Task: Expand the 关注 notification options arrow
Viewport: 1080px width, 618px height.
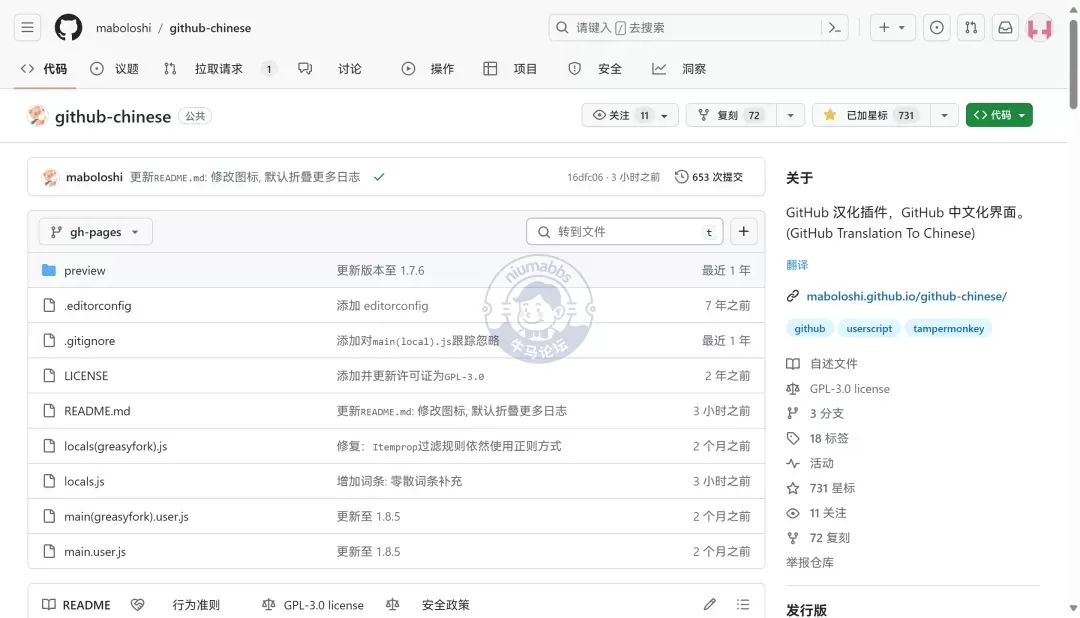Action: 665,115
